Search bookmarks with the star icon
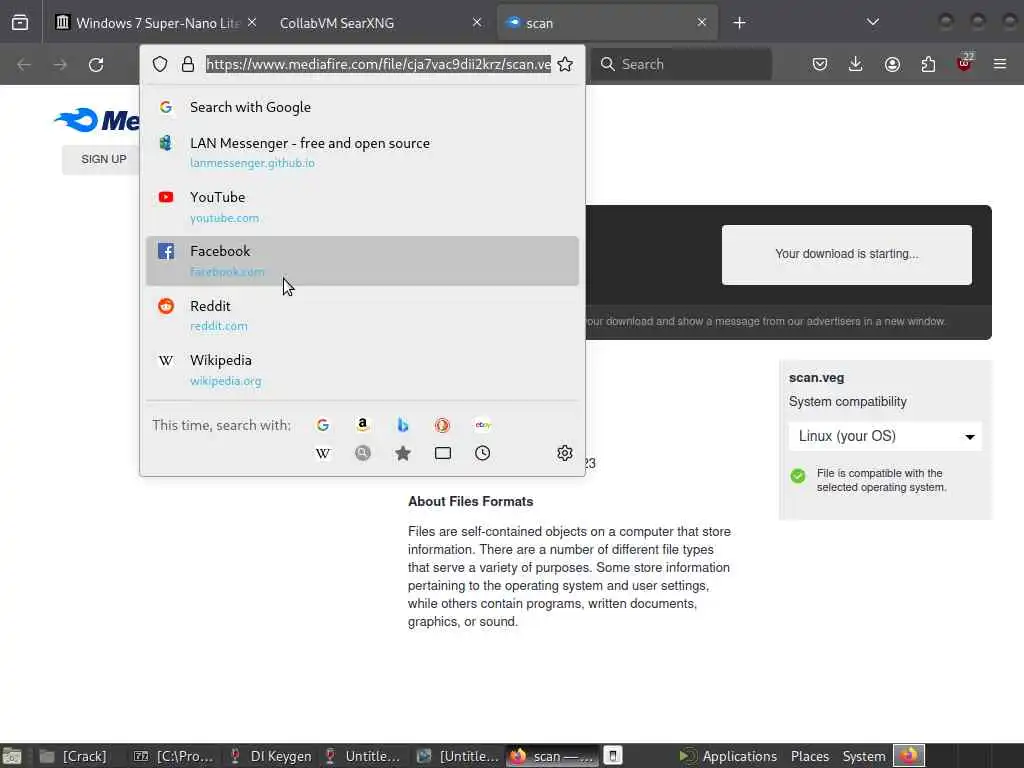The image size is (1024, 768). point(403,453)
